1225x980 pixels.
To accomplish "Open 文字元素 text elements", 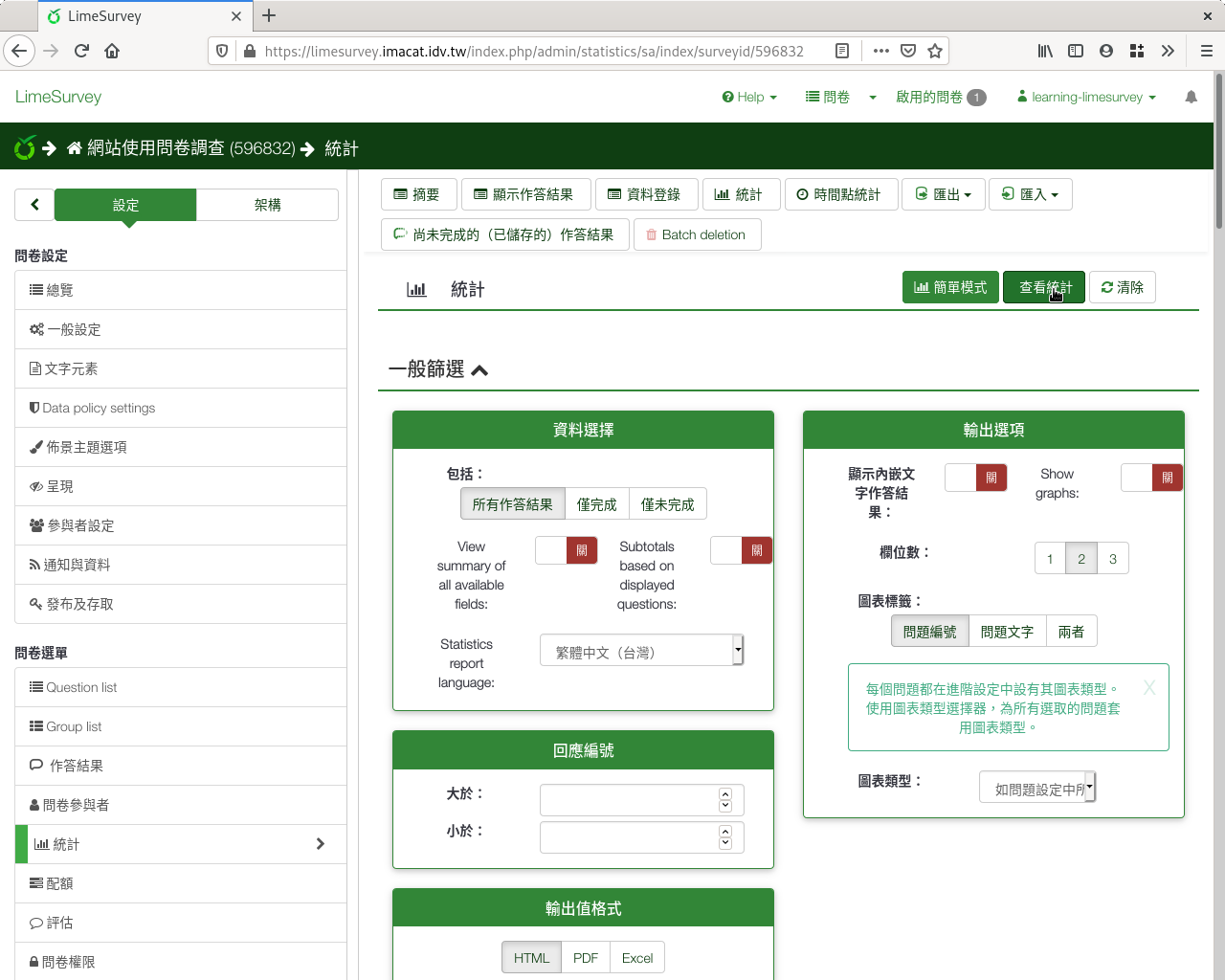I will point(181,368).
